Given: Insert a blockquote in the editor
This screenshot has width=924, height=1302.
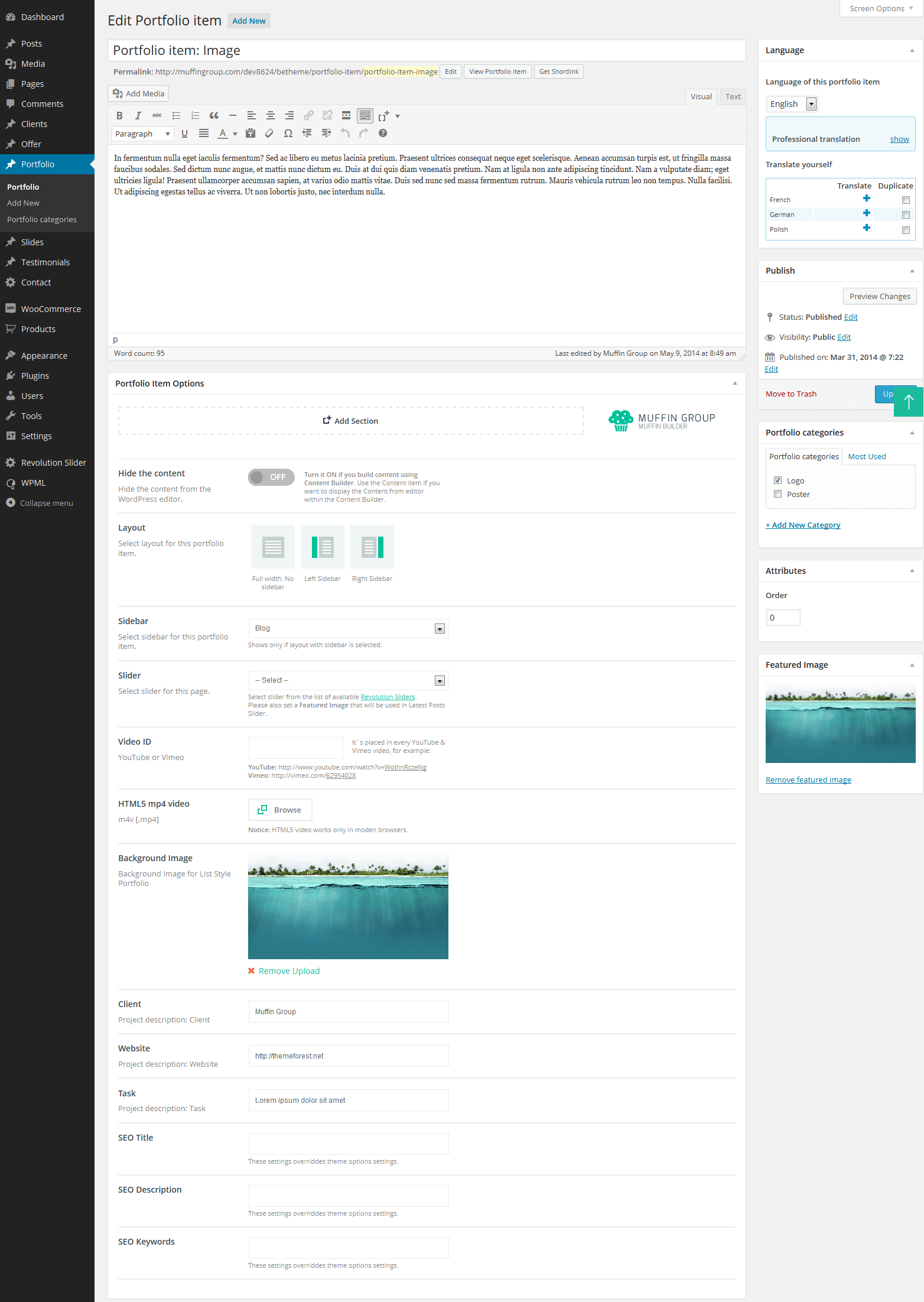Looking at the screenshot, I should click(214, 116).
